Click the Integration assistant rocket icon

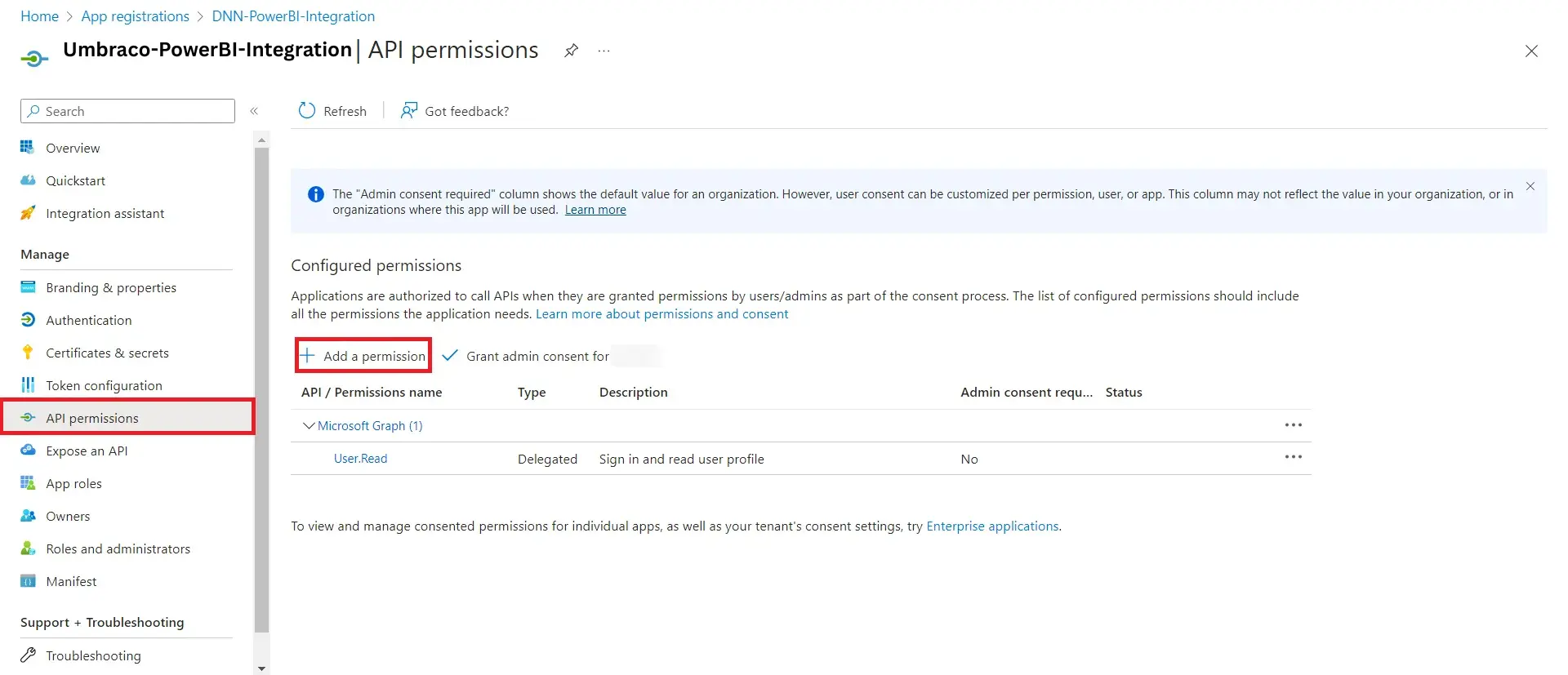pyautogui.click(x=28, y=213)
